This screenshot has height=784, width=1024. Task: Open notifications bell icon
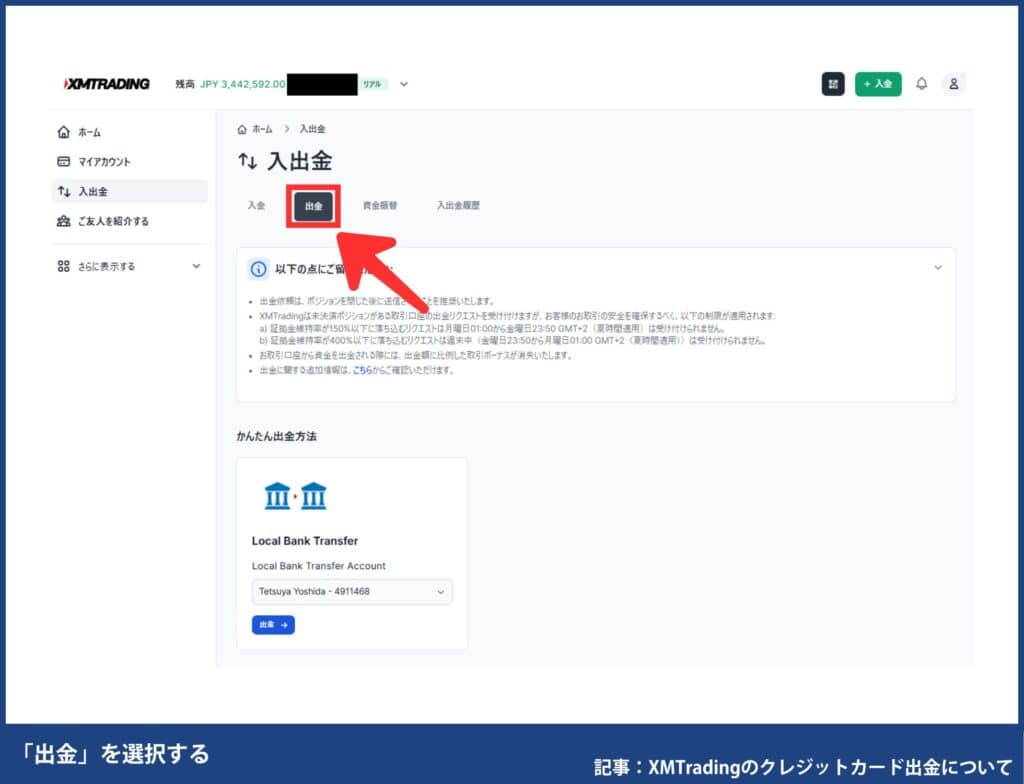pos(921,84)
